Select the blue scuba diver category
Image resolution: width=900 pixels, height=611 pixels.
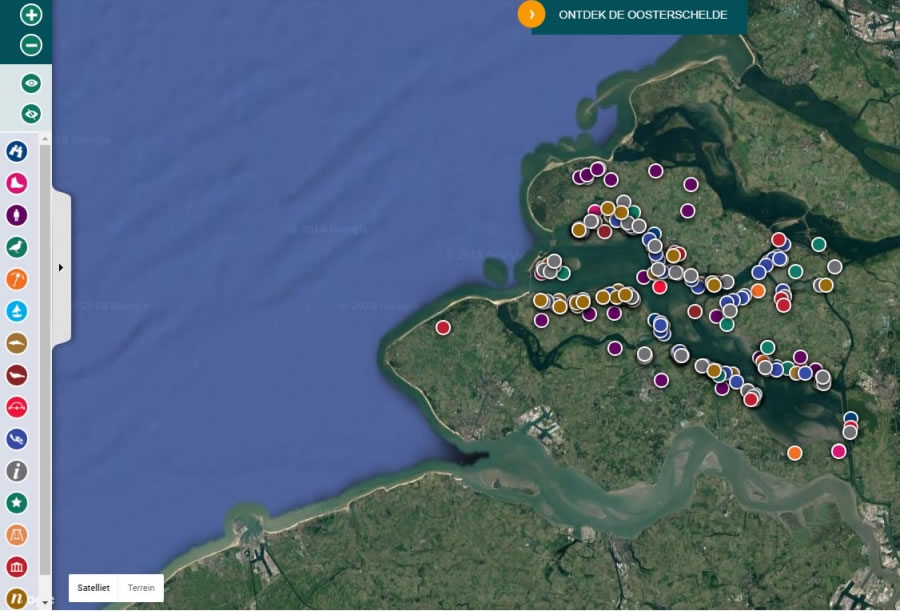[x=17, y=439]
